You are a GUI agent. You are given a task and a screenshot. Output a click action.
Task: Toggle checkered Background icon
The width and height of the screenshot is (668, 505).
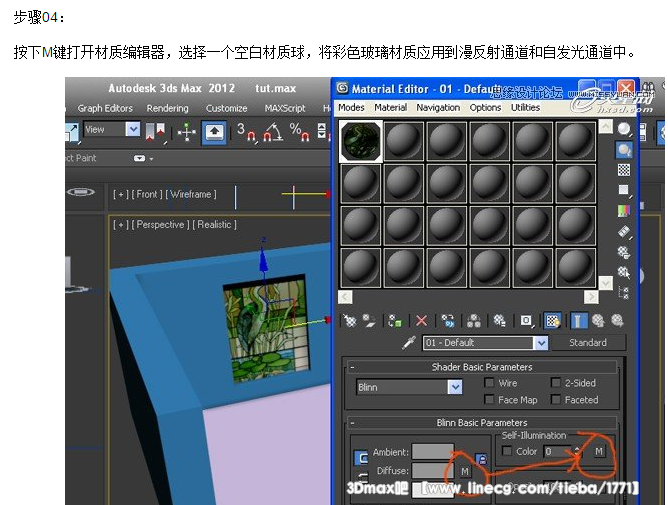pyautogui.click(x=624, y=170)
